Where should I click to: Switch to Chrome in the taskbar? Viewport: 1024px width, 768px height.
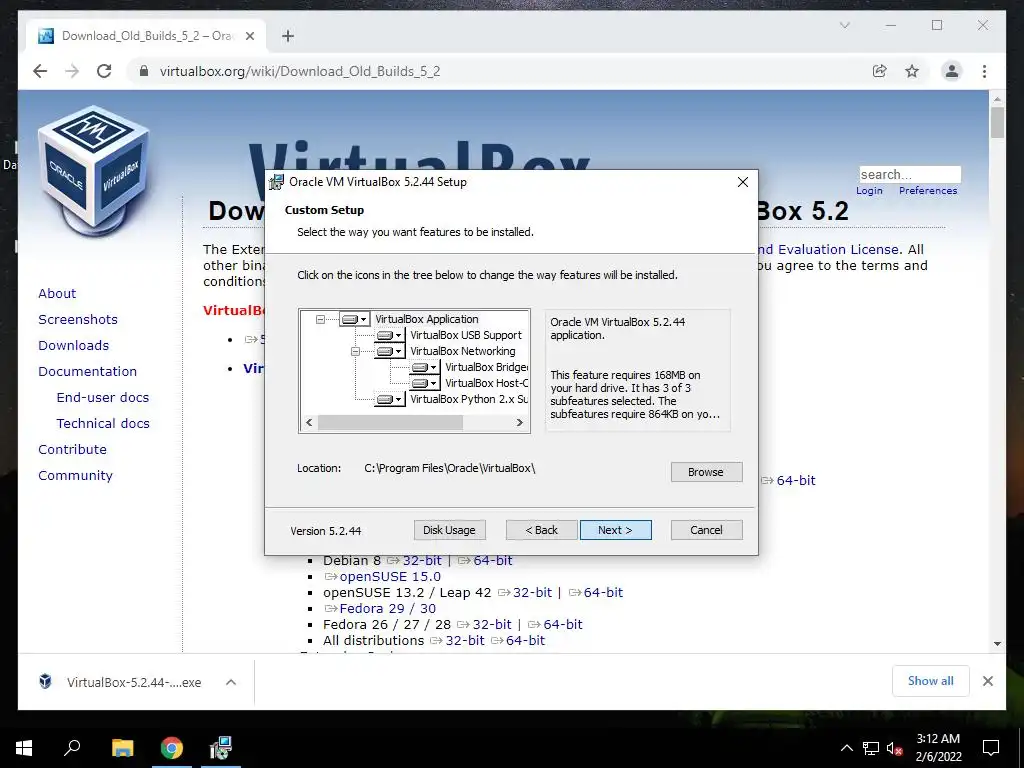coord(172,748)
